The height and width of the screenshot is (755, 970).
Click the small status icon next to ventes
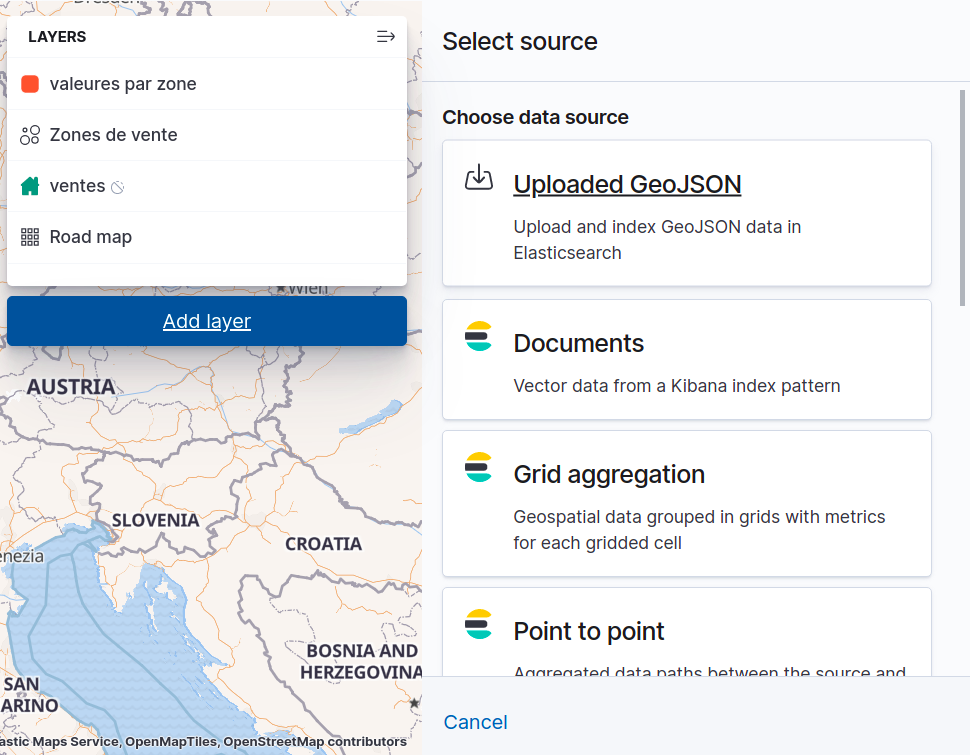point(117,187)
